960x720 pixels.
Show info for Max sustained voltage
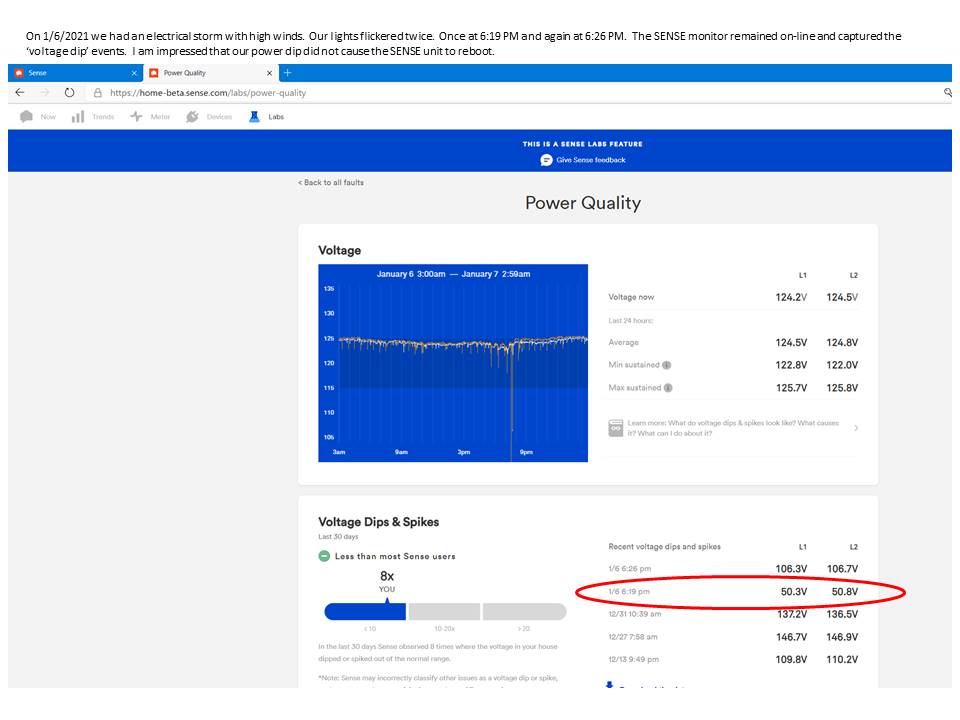tap(668, 388)
